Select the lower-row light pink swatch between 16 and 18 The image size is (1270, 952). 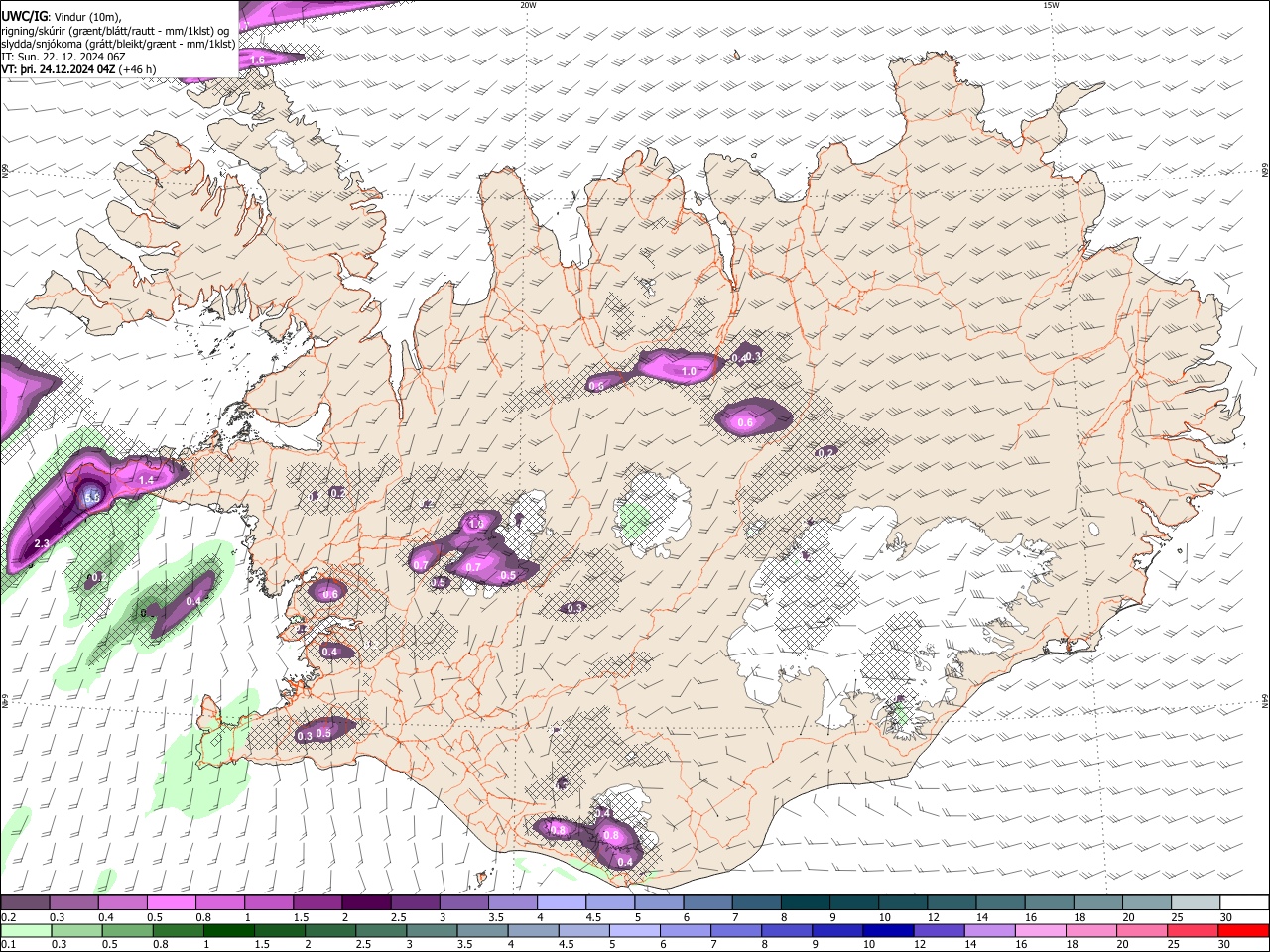[x=1040, y=931]
